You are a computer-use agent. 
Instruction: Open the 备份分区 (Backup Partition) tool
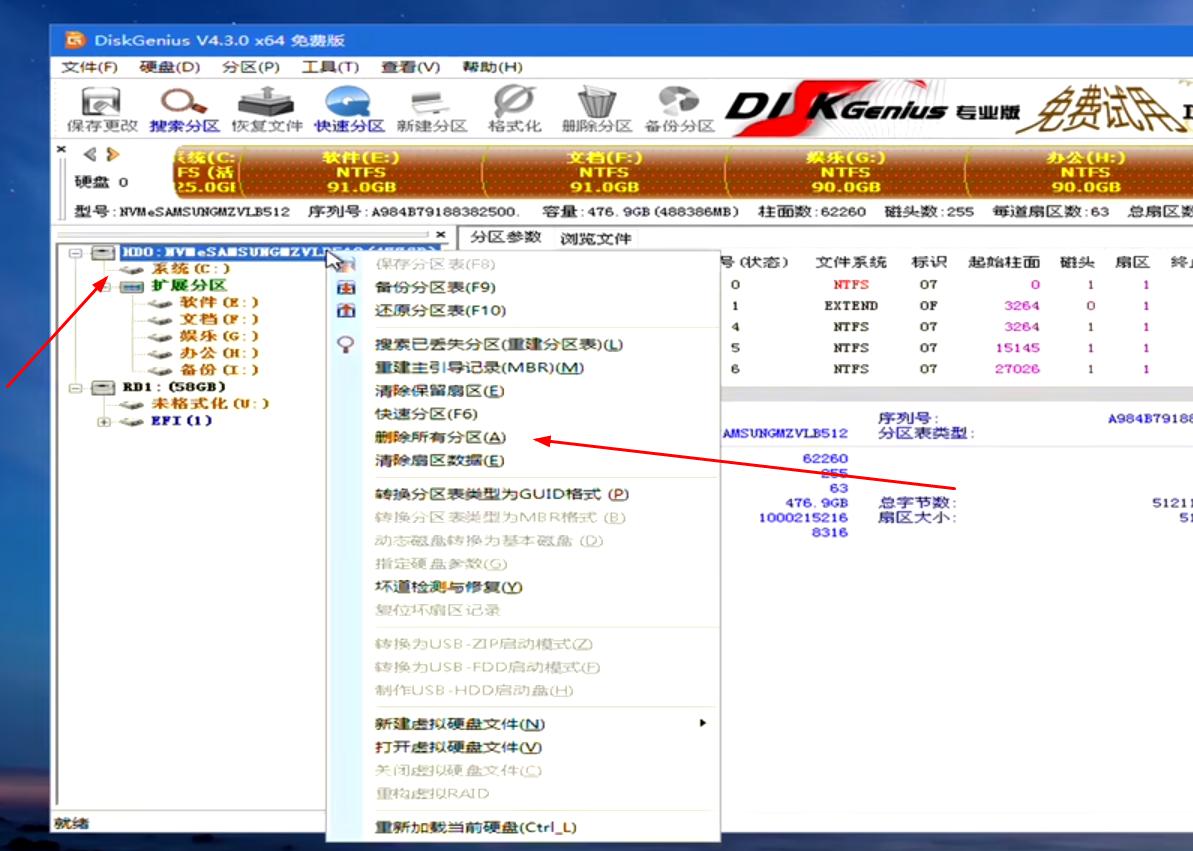click(x=679, y=110)
